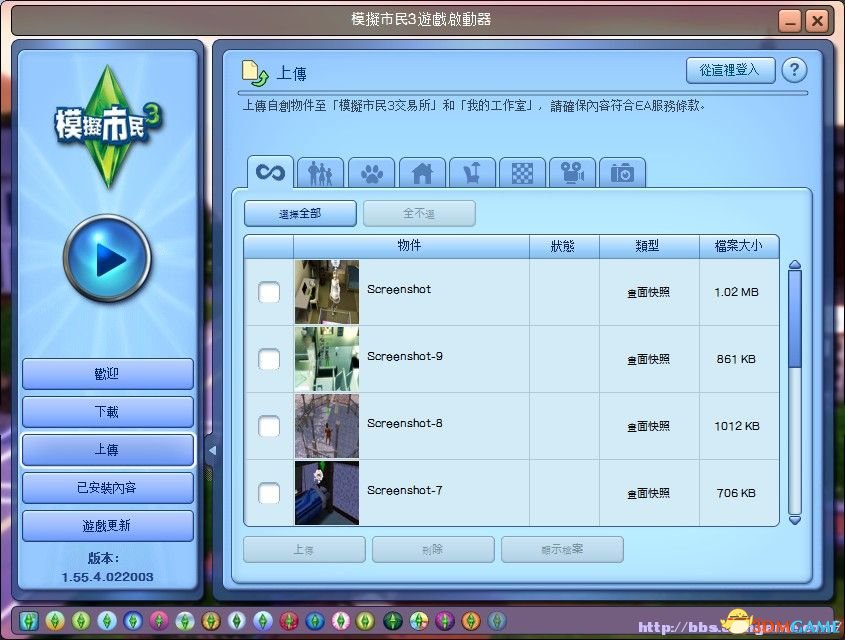The height and width of the screenshot is (640, 845).
Task: Collapse the sidebar with the left arrow handle
Action: (x=212, y=450)
